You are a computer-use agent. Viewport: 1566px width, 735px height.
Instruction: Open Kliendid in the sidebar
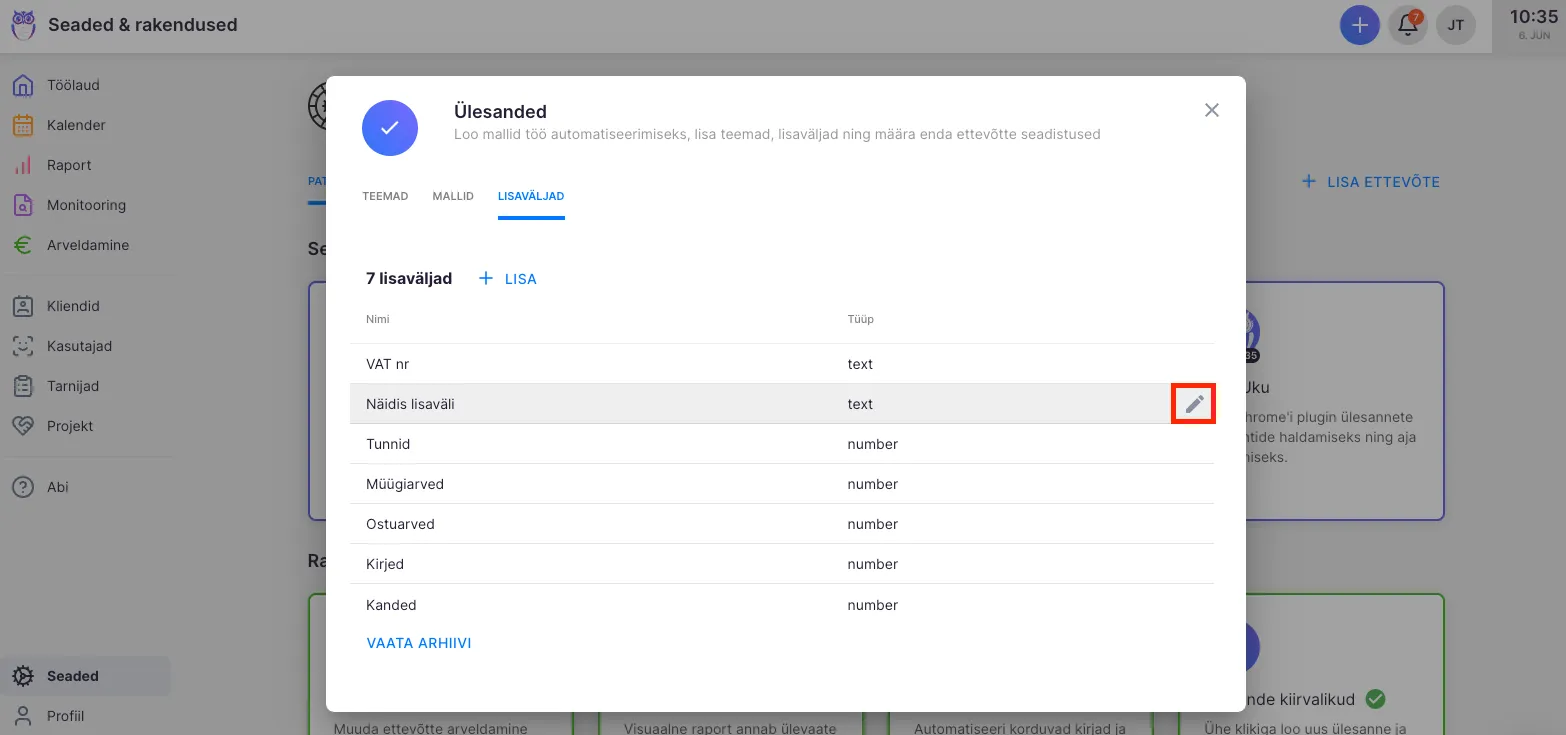pyautogui.click(x=73, y=306)
